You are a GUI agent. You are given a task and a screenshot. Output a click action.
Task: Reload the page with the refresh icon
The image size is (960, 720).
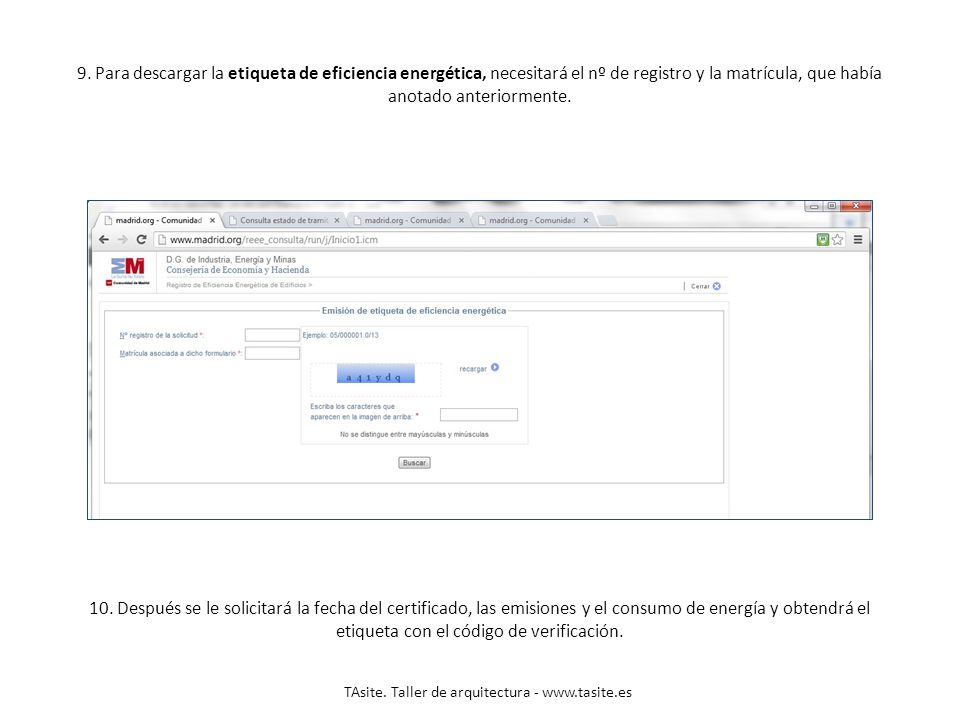141,239
